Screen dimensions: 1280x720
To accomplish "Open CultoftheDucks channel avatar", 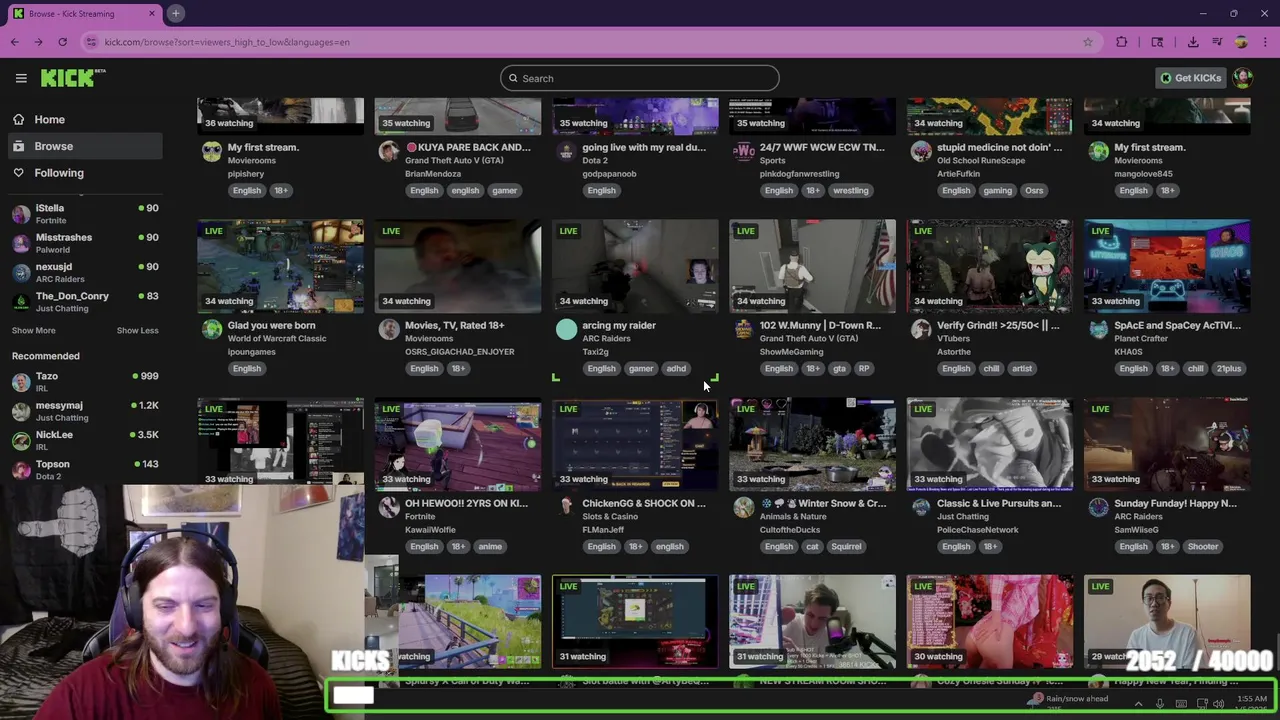I will (743, 507).
